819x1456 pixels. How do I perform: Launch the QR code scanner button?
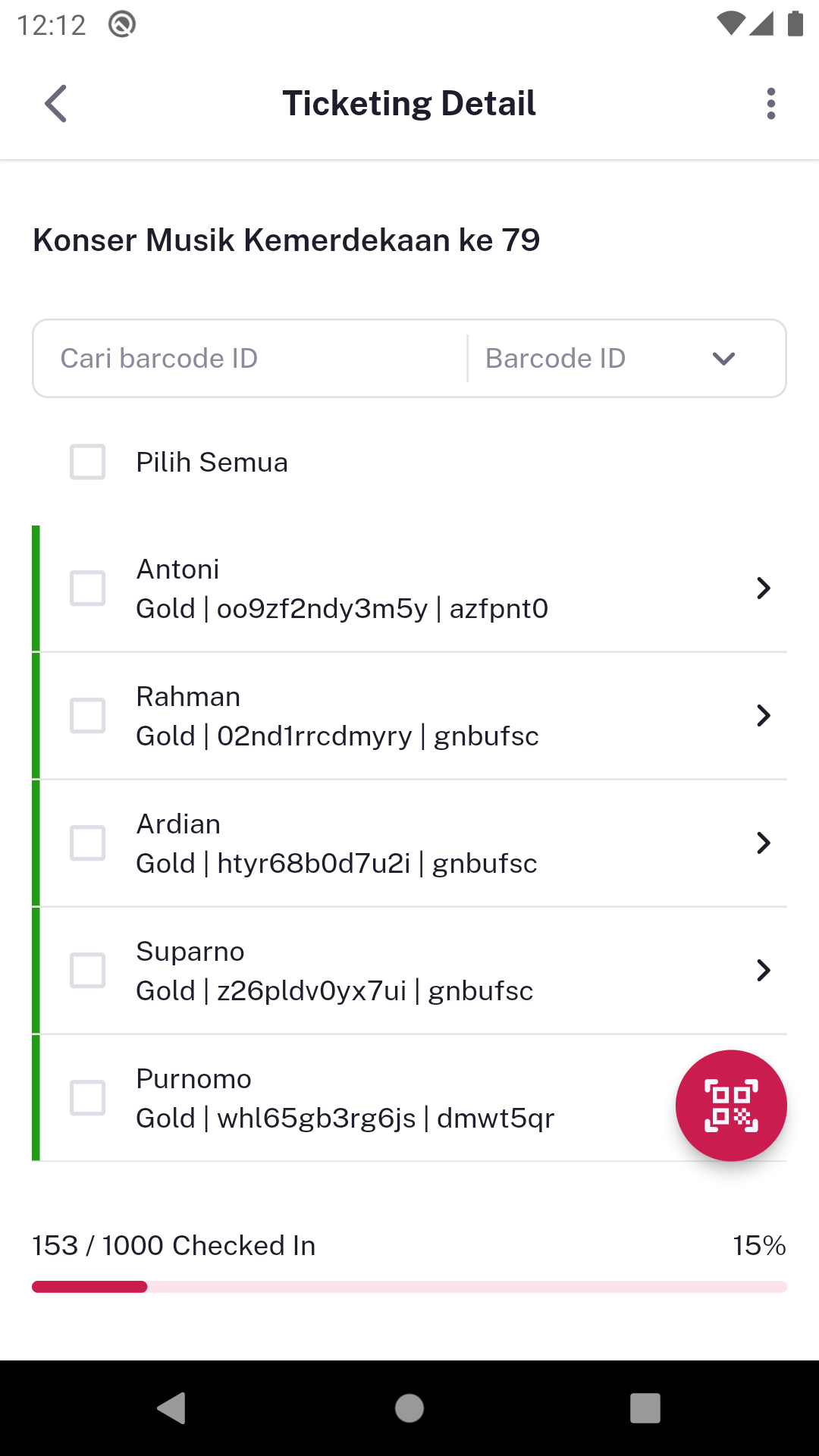coord(731,1105)
